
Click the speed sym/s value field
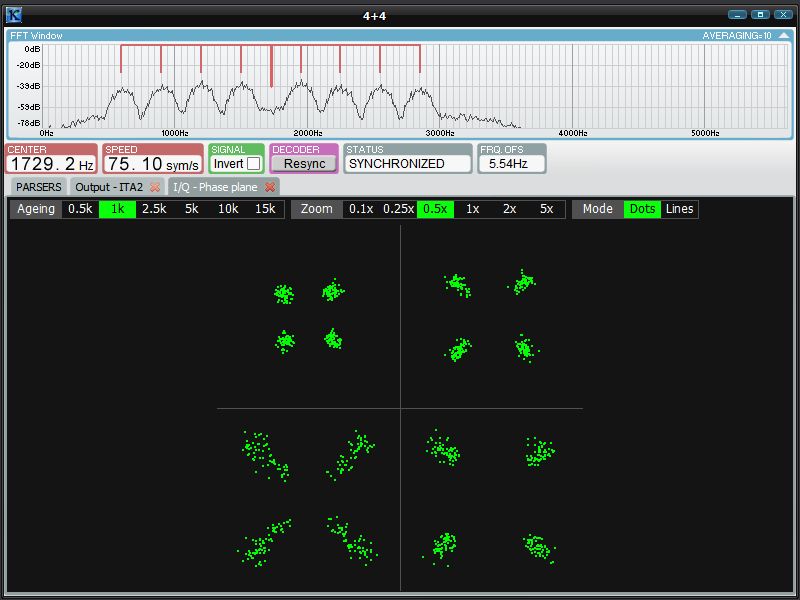pyautogui.click(x=153, y=164)
